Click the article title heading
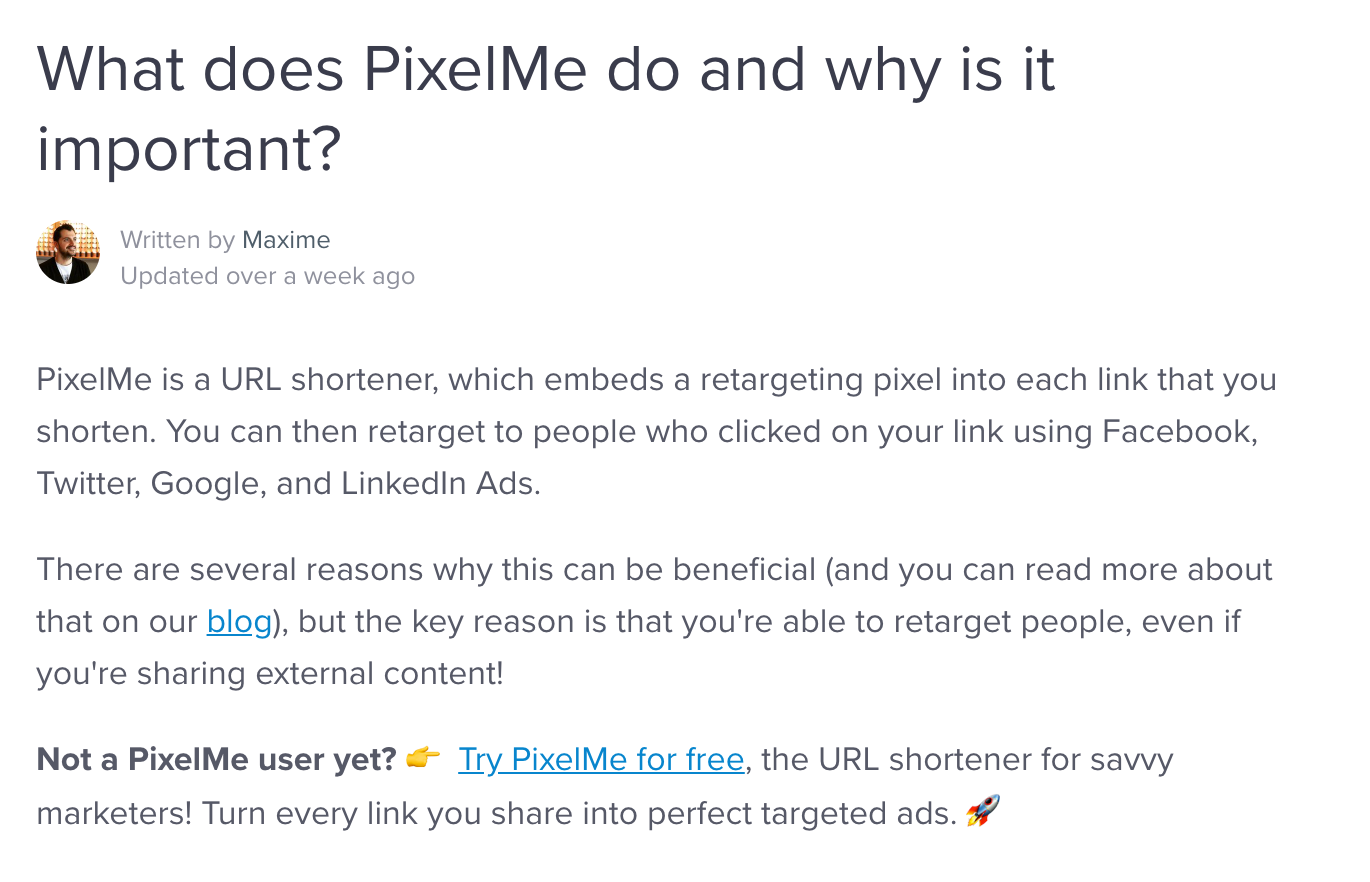The height and width of the screenshot is (882, 1370). pos(546,109)
